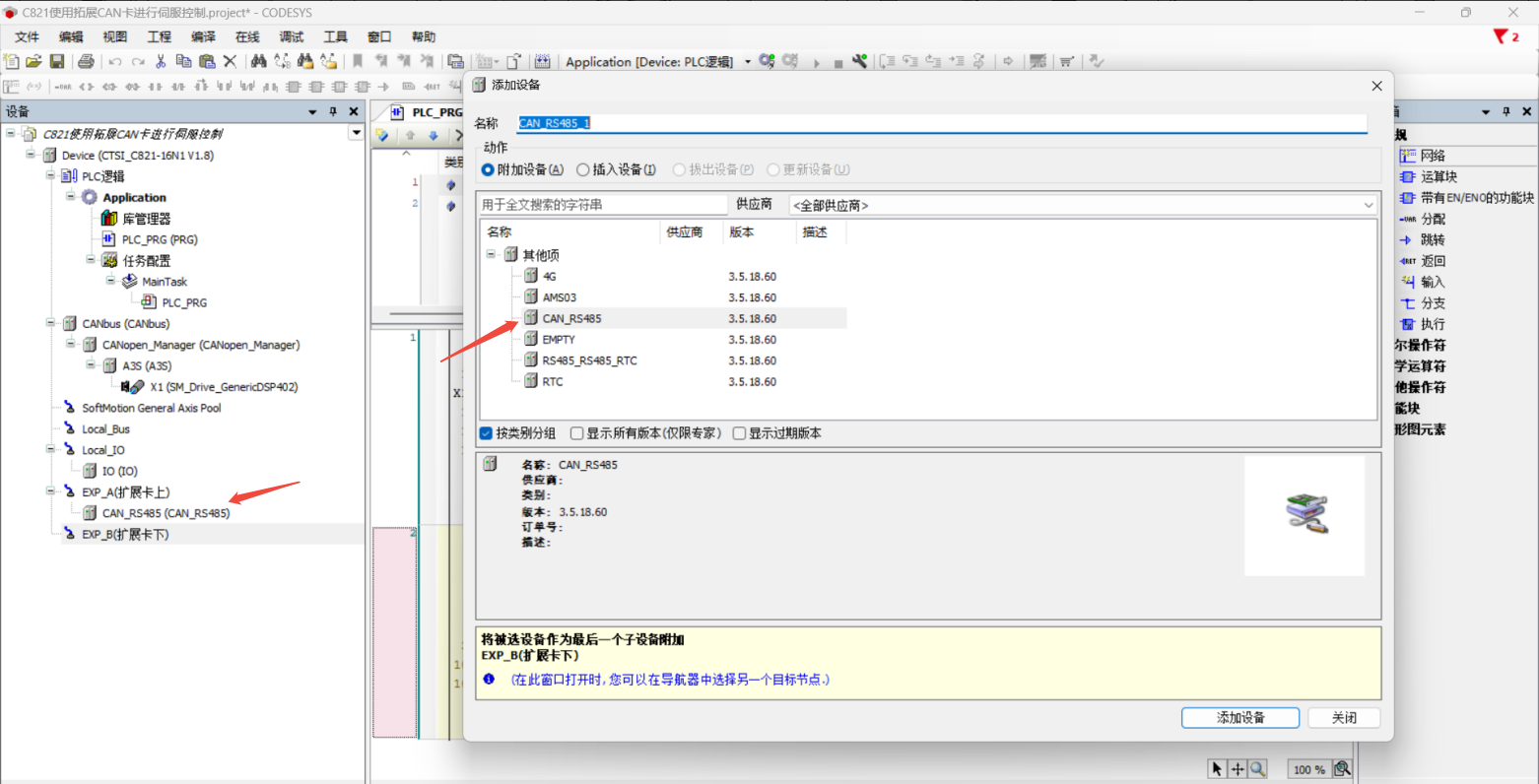Click the 库管理器 library icon in device tree
Screen dimensions: 1539x784
pos(109,219)
